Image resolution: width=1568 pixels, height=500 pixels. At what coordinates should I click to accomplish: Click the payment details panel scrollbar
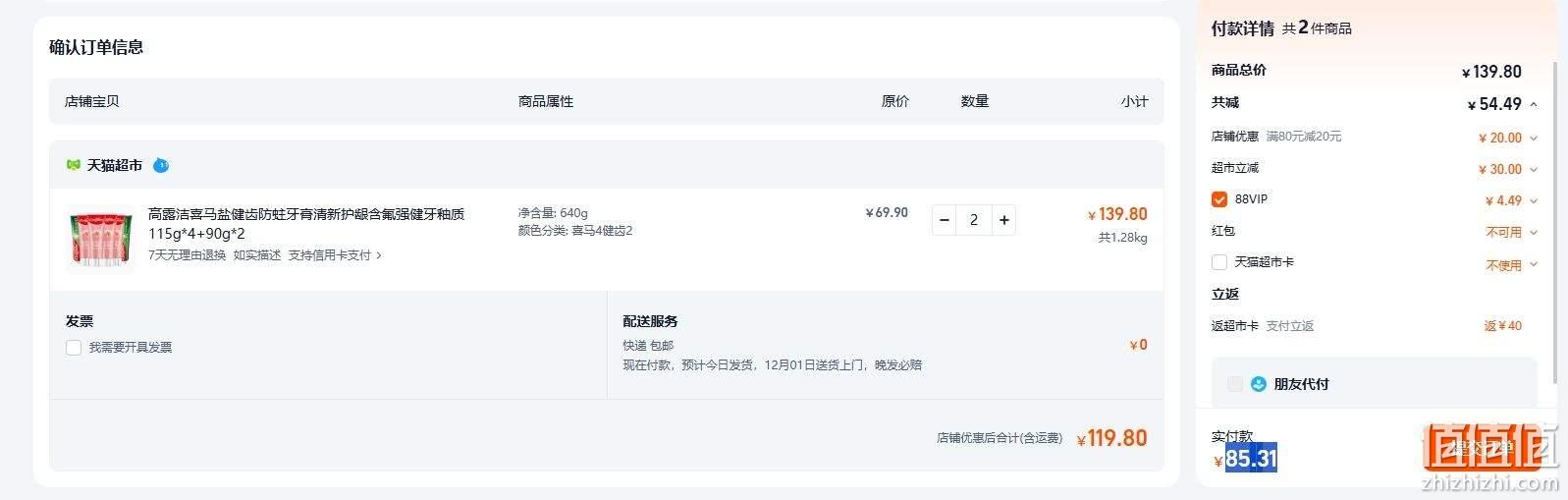(1554, 223)
